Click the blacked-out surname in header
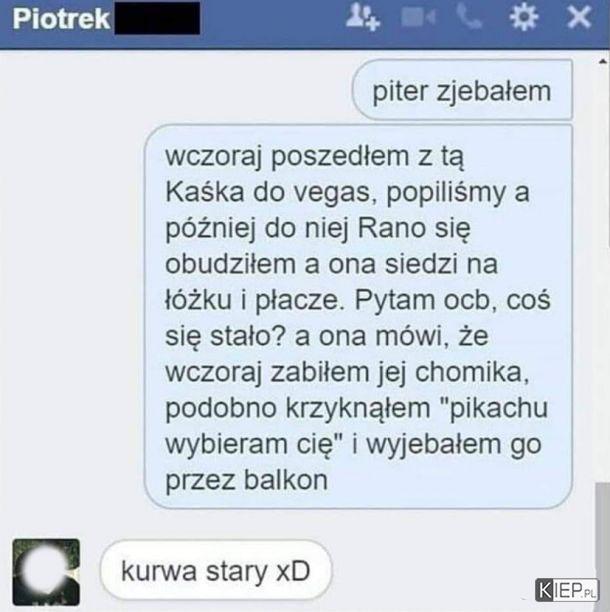The height and width of the screenshot is (612, 610). (x=158, y=18)
